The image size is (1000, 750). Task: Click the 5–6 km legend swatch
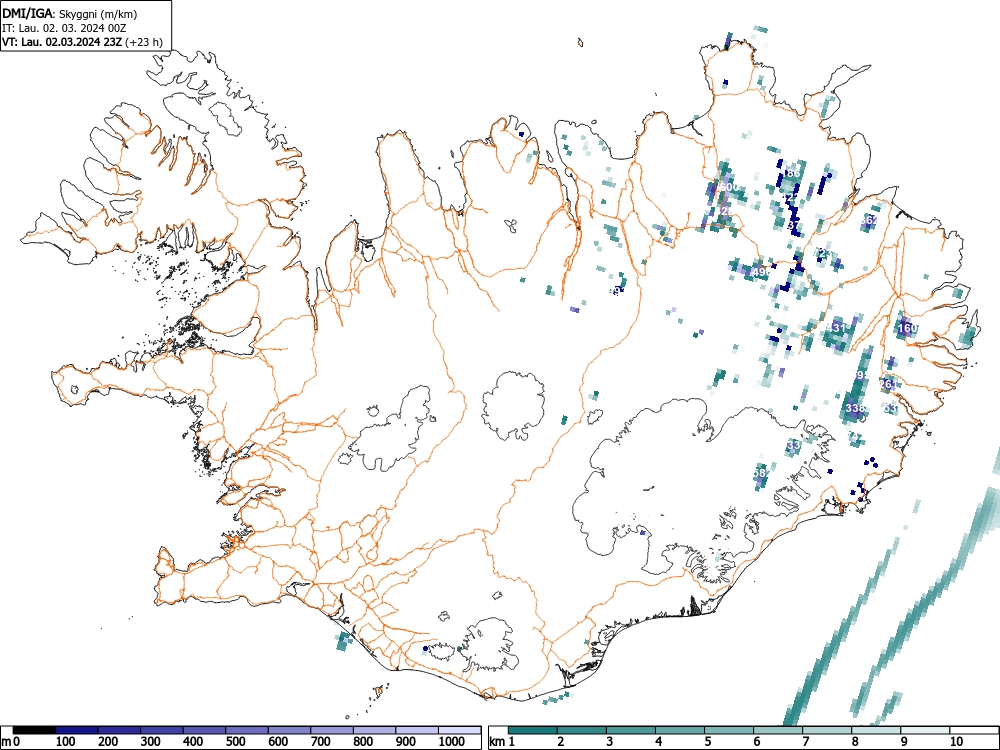[x=730, y=730]
